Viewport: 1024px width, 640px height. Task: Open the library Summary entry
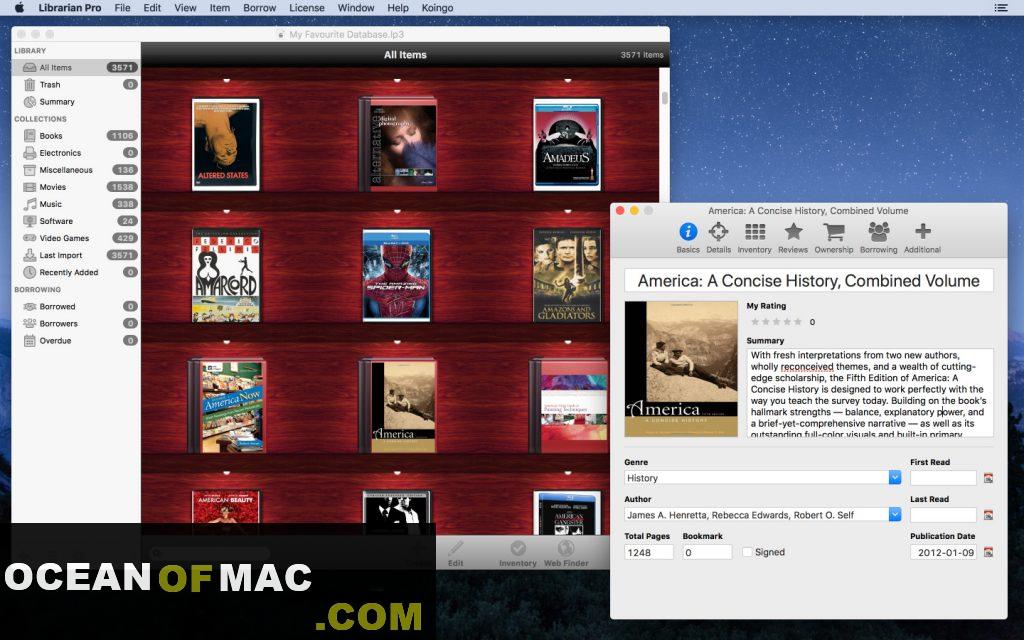(x=76, y=101)
